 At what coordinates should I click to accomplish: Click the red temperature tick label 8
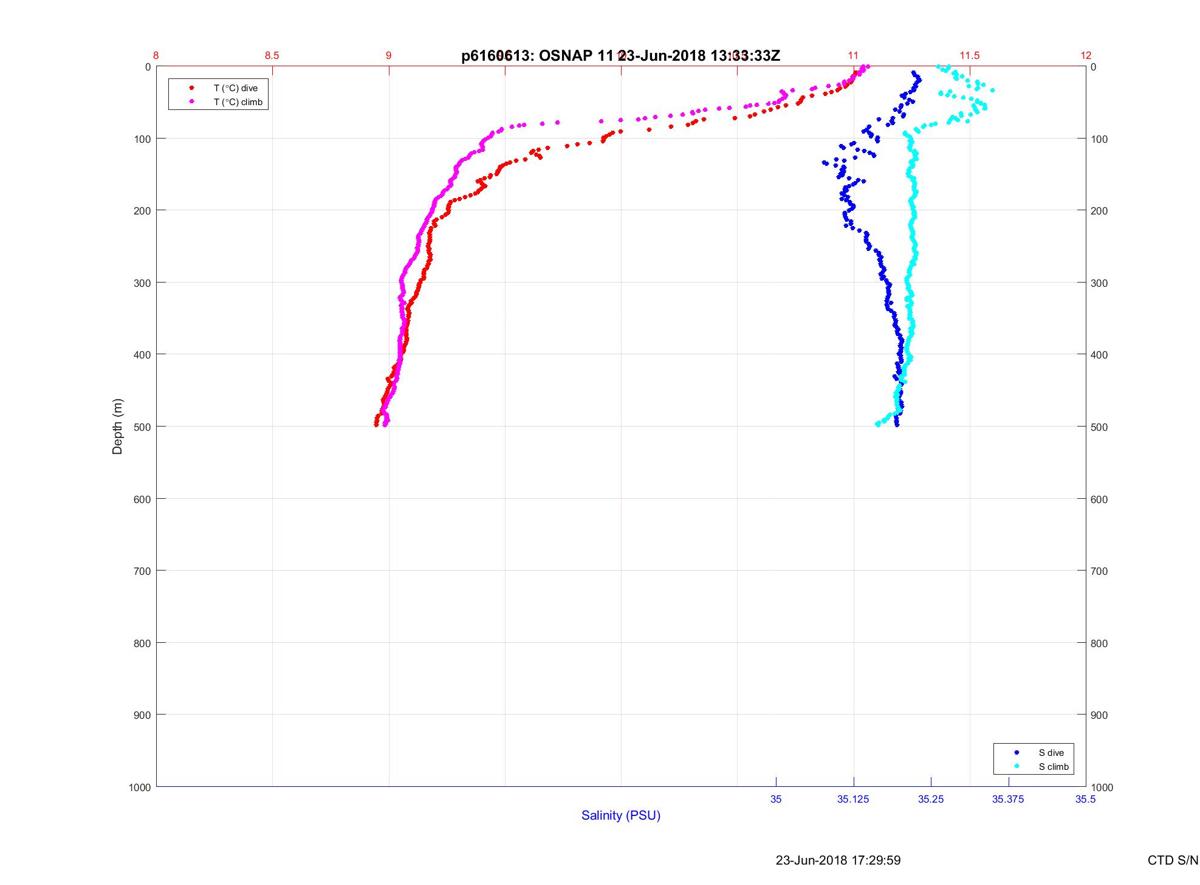pos(157,55)
